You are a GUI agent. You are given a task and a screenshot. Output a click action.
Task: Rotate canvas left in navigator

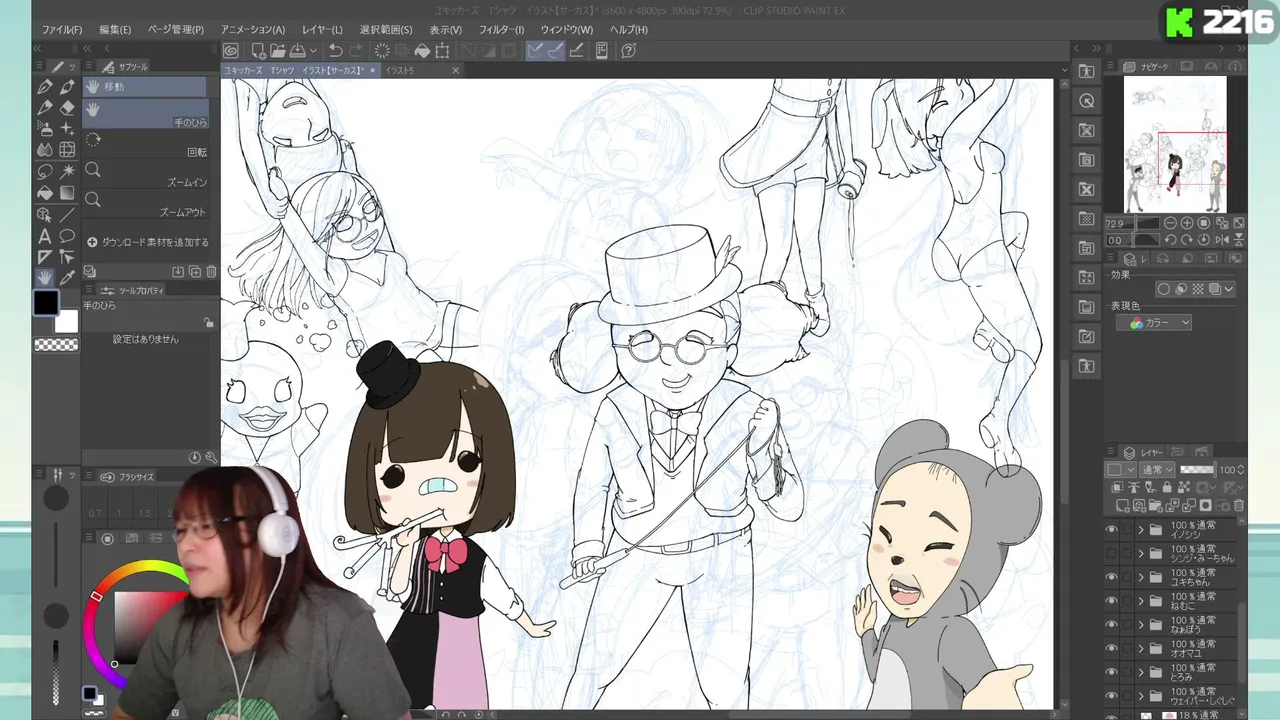pyautogui.click(x=1171, y=240)
